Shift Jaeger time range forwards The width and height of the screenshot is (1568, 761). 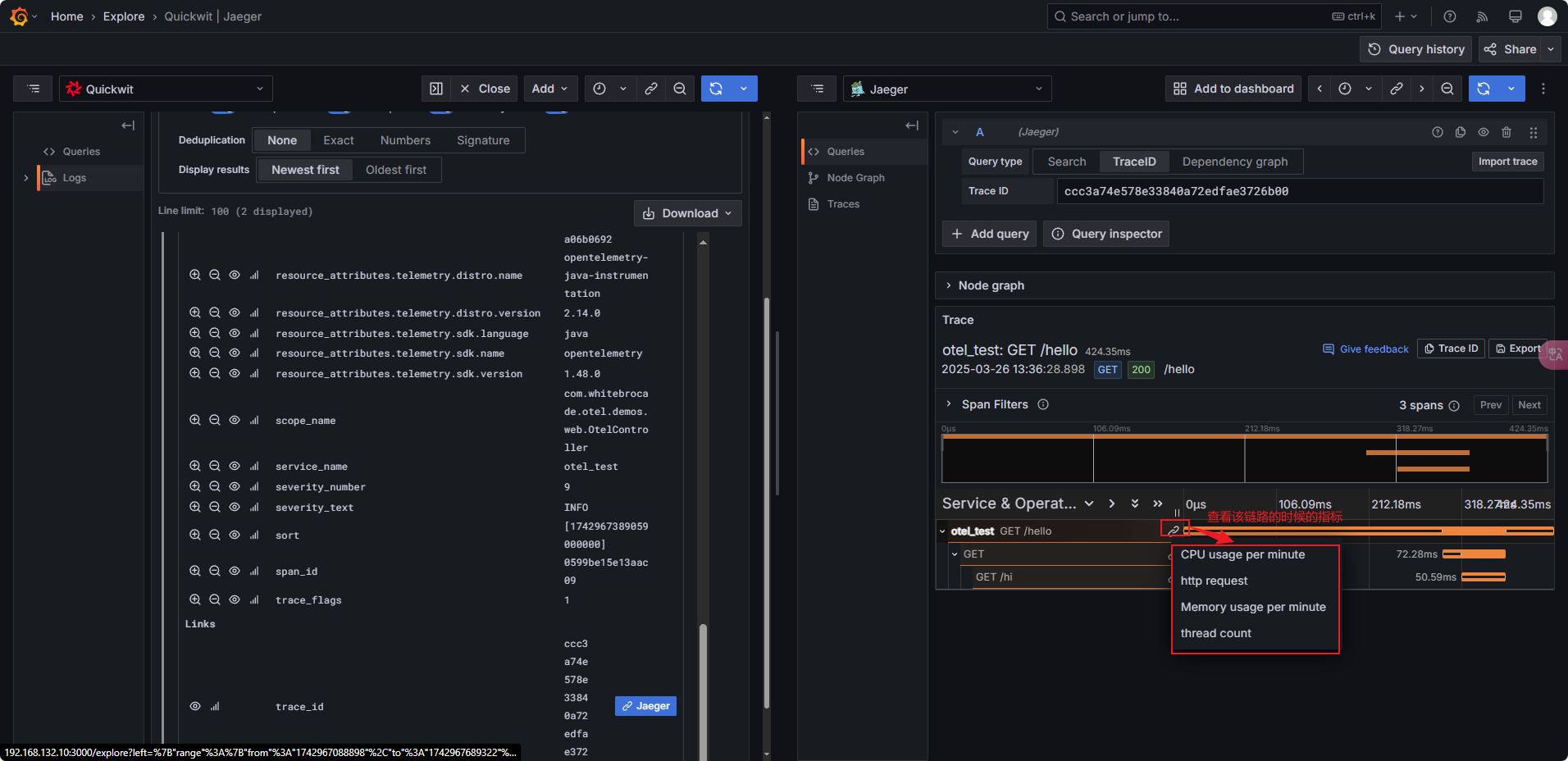point(1422,89)
